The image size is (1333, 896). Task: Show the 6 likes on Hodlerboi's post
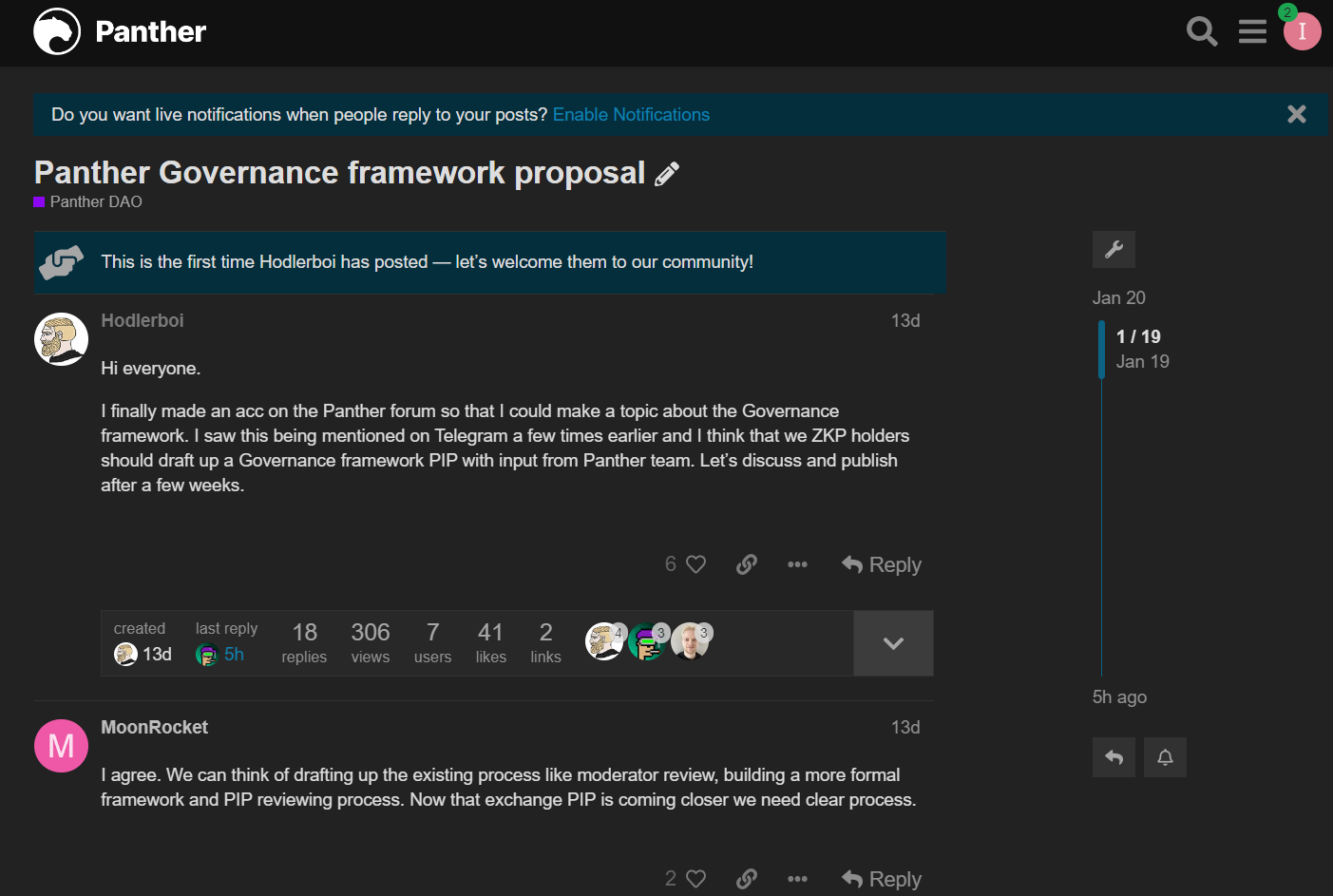click(x=670, y=564)
